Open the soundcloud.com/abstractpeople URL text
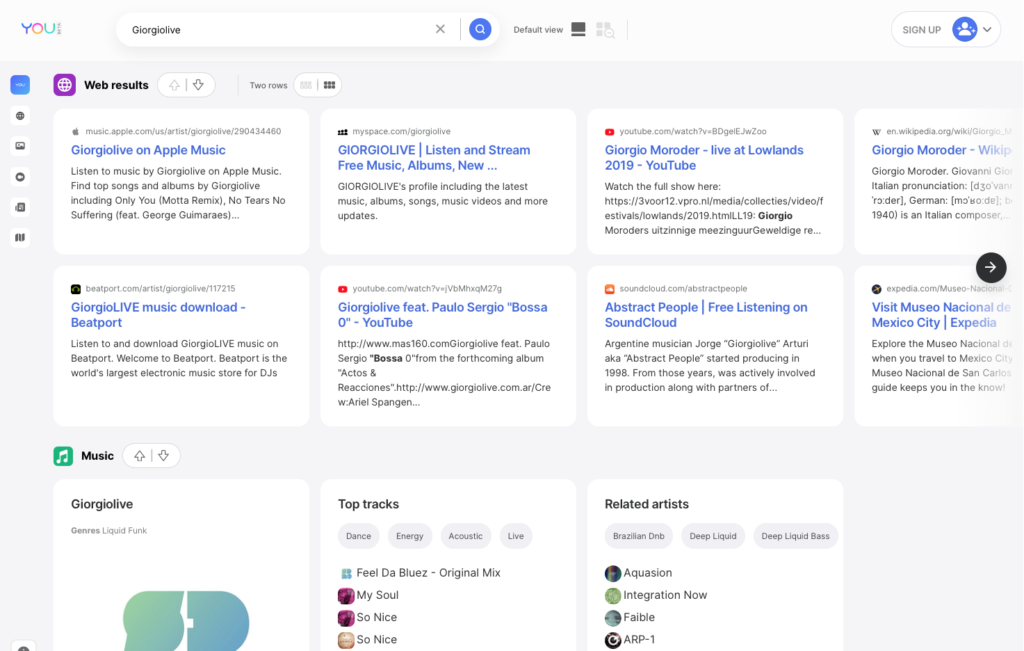Viewport: 1024px width, 651px height. click(x=683, y=289)
